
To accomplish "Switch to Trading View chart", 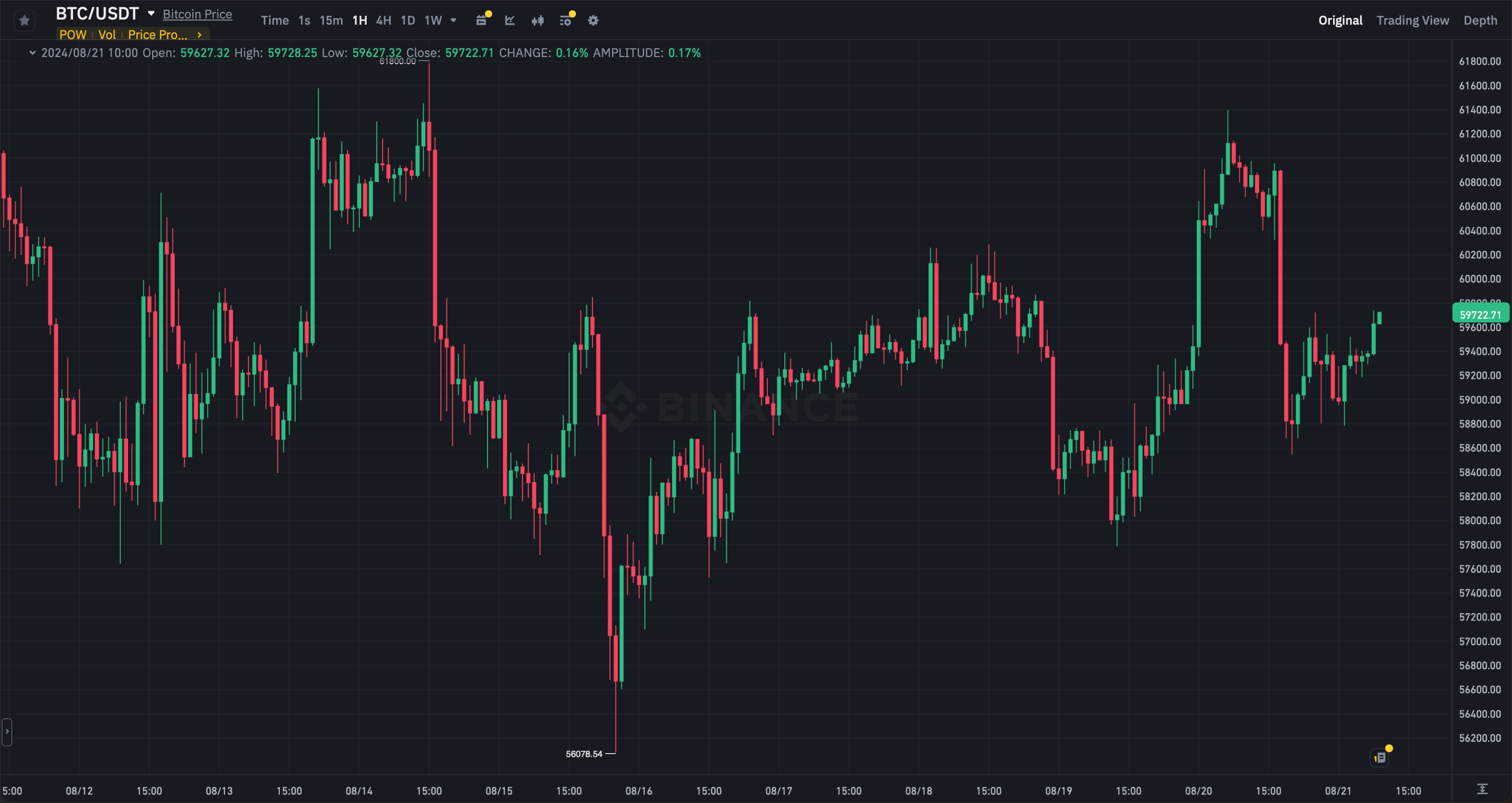I will [x=1412, y=20].
